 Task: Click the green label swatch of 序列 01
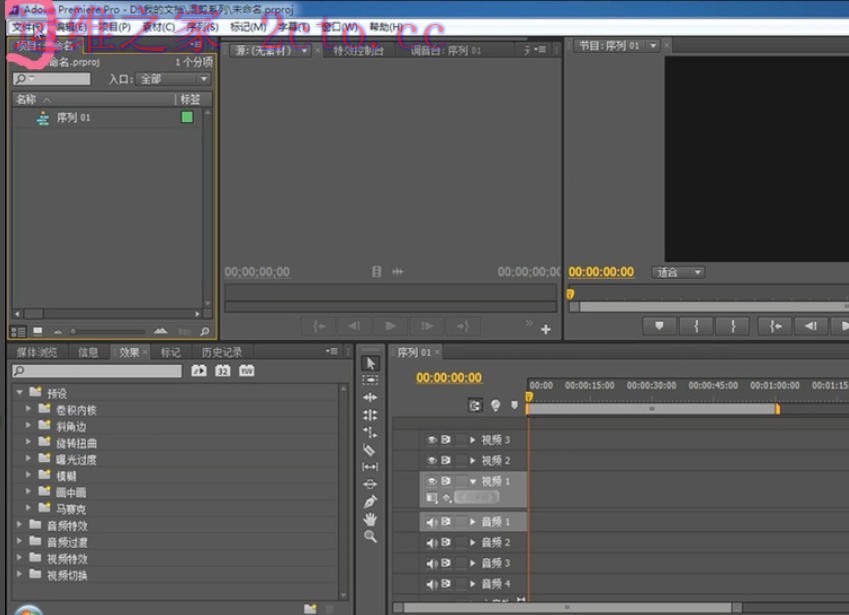click(187, 117)
